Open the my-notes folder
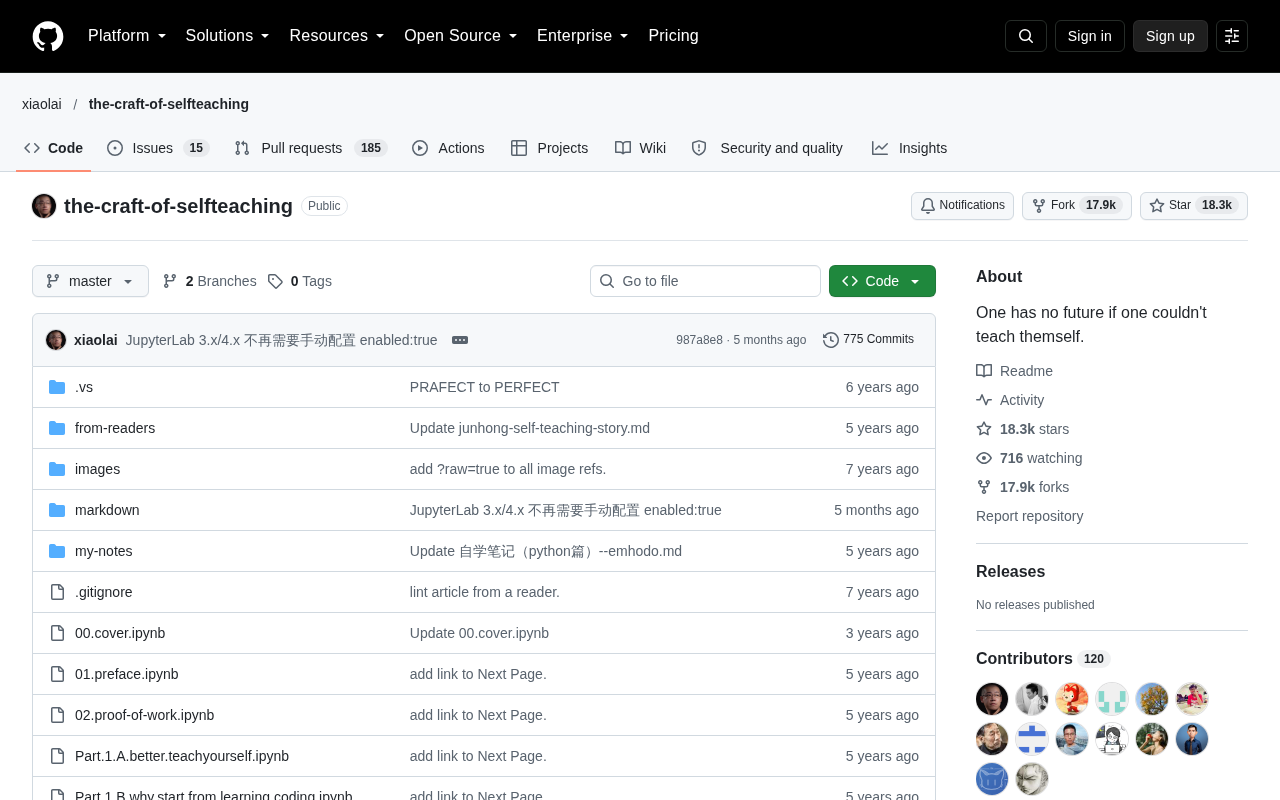This screenshot has height=800, width=1280. (104, 551)
